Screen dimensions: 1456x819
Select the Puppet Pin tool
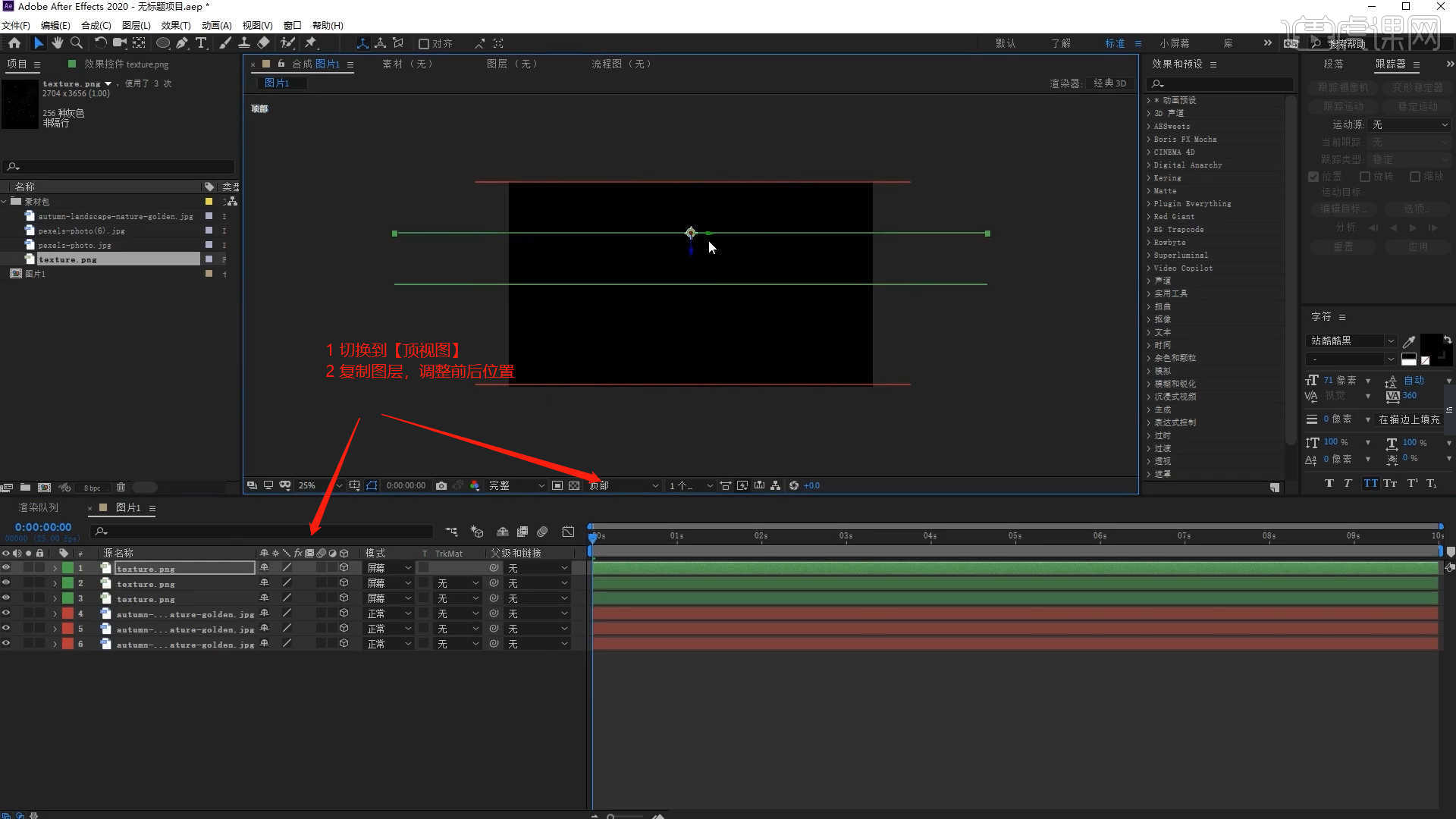click(311, 43)
